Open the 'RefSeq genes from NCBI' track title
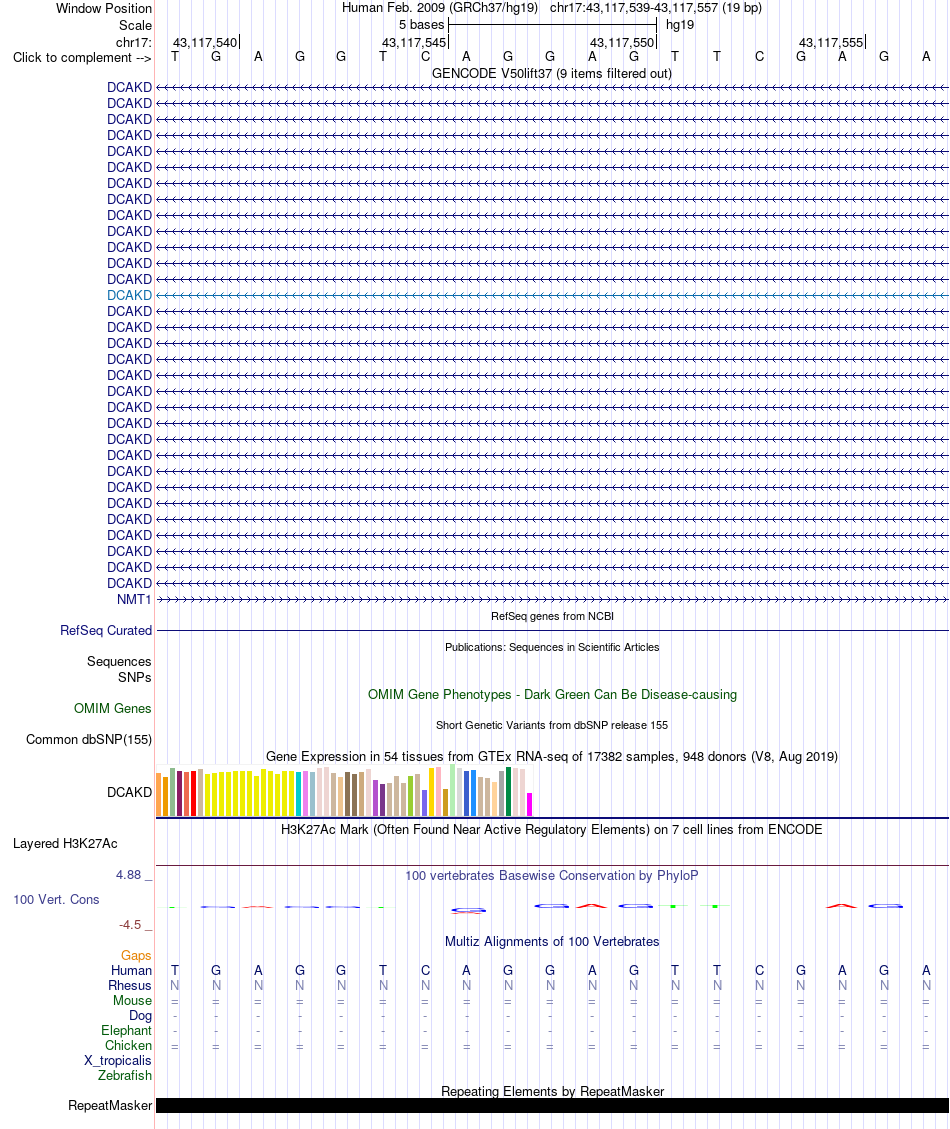 tap(552, 616)
